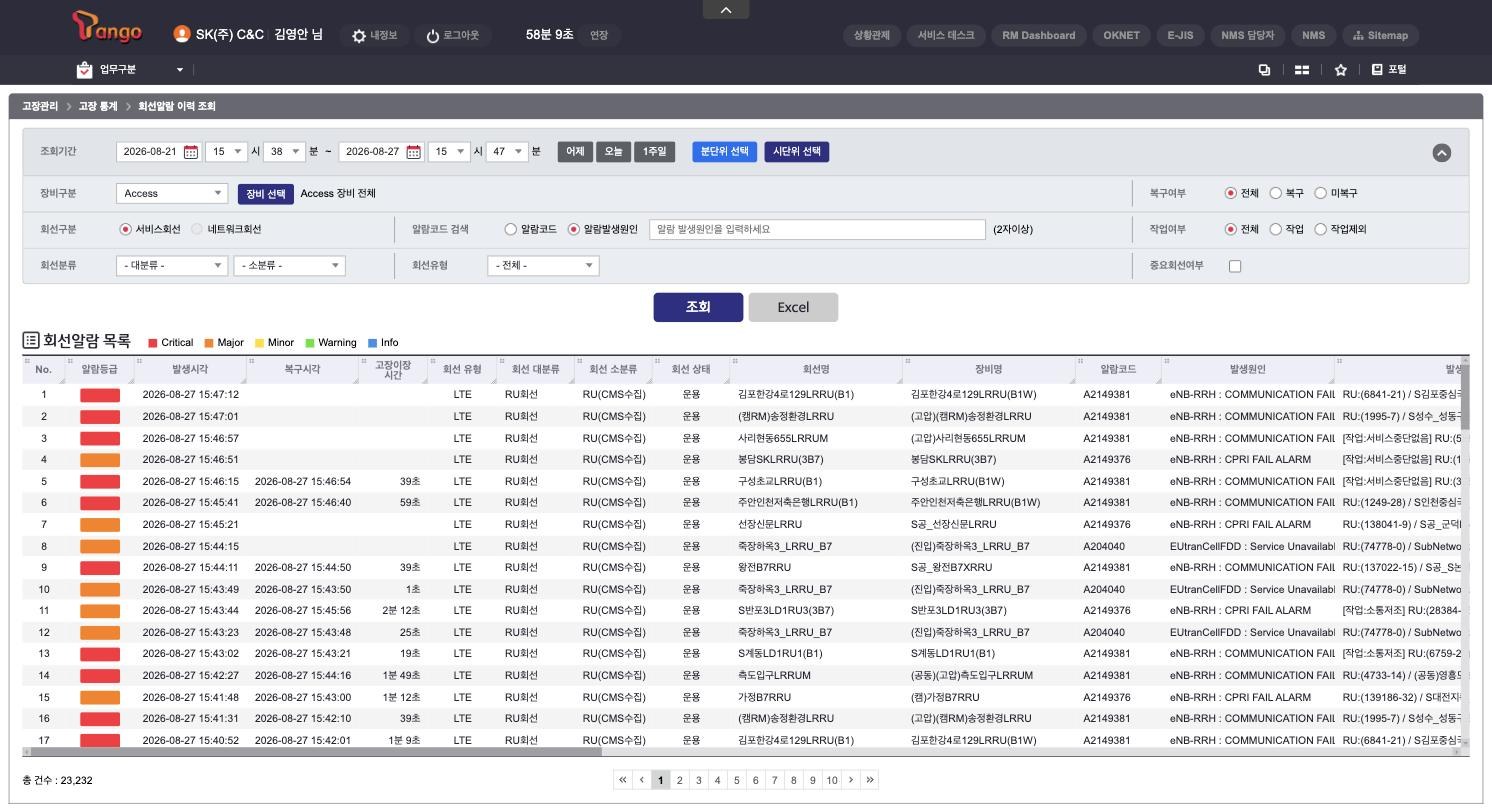The width and height of the screenshot is (1492, 812).
Task: Open the start-date calendar picker
Action: [191, 152]
